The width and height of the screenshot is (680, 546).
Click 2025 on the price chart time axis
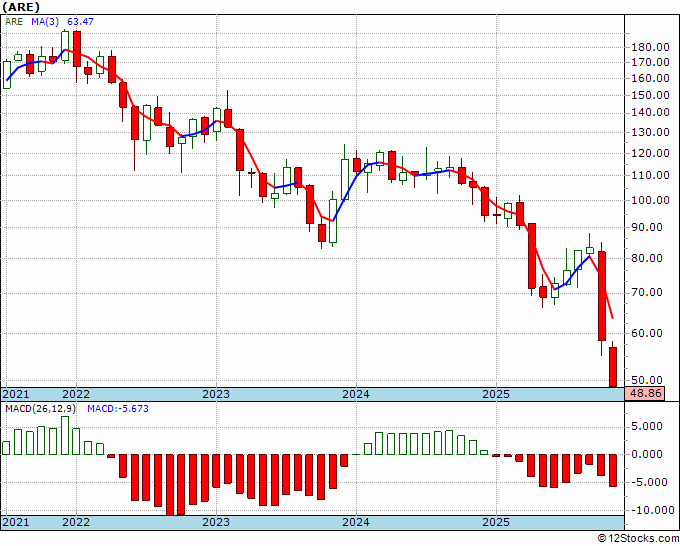tap(496, 394)
